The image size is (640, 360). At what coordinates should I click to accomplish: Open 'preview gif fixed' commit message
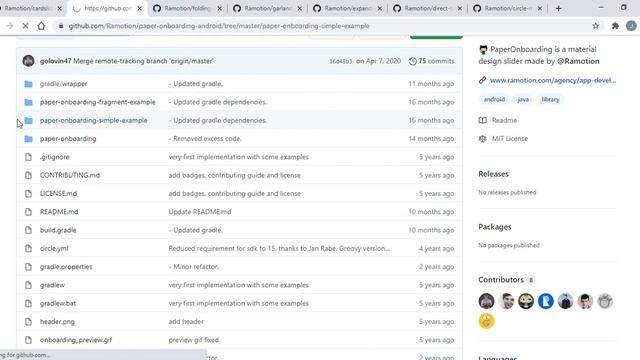coord(193,340)
